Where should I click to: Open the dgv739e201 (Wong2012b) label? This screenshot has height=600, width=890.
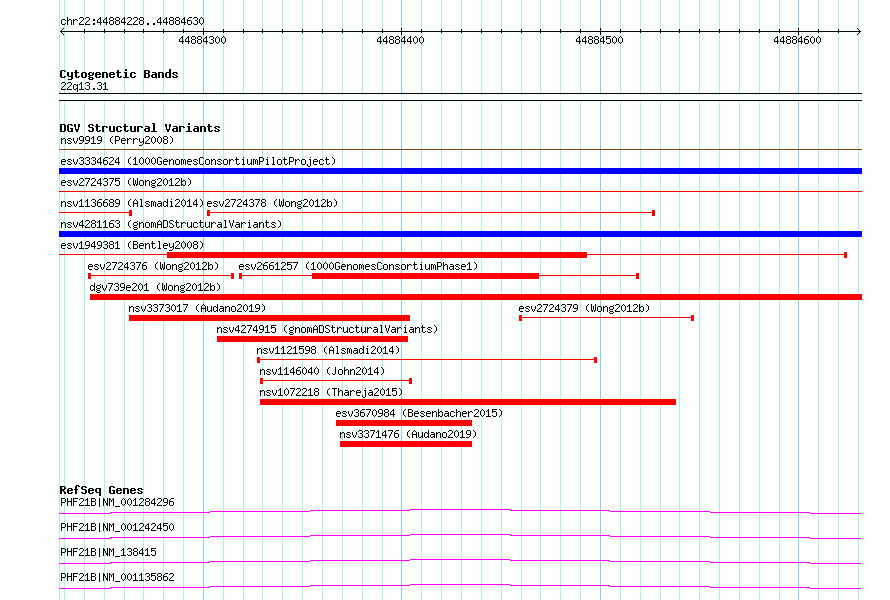155,287
